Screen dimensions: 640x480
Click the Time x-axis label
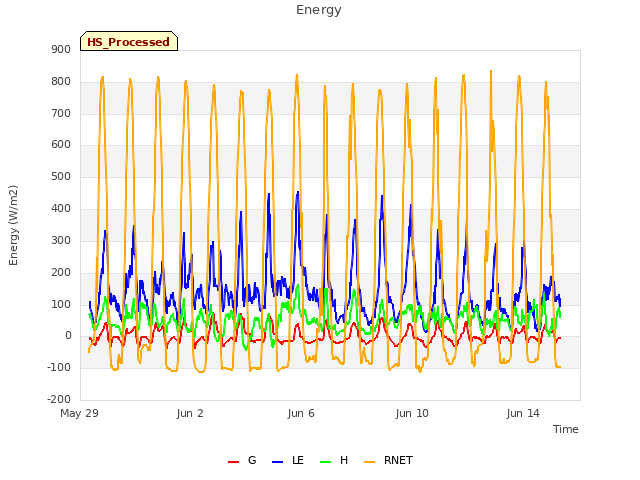click(565, 429)
